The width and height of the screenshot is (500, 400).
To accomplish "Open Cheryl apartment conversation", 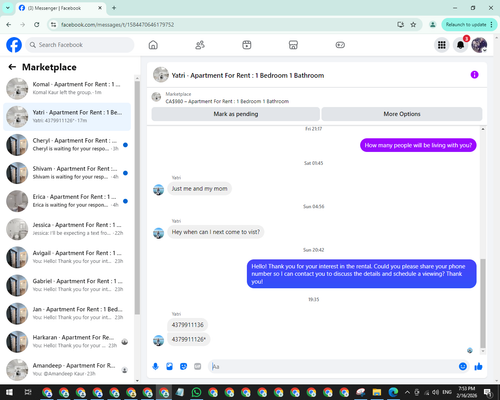I will pyautogui.click(x=67, y=145).
